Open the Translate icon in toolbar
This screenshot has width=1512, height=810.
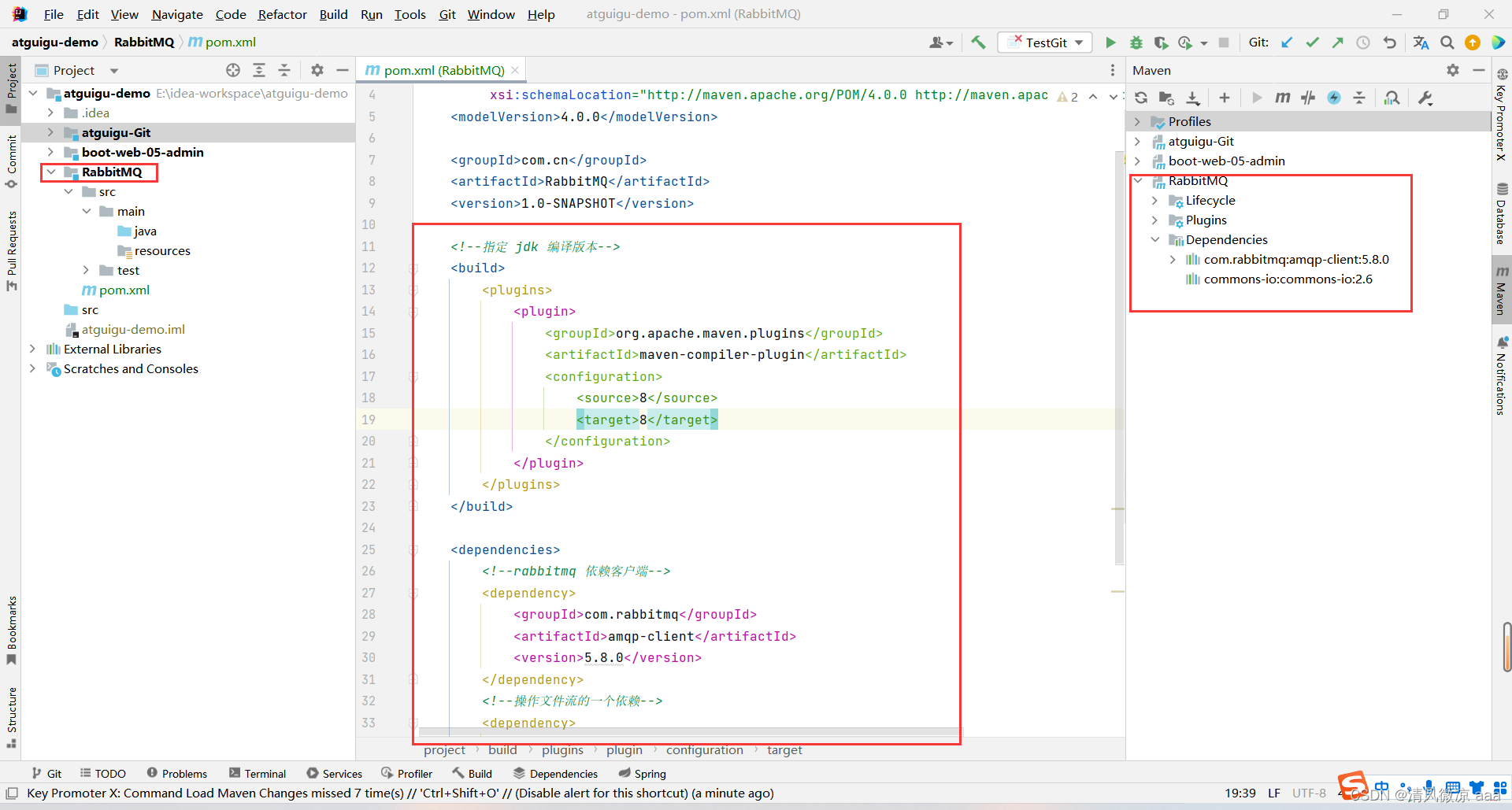pos(1421,43)
